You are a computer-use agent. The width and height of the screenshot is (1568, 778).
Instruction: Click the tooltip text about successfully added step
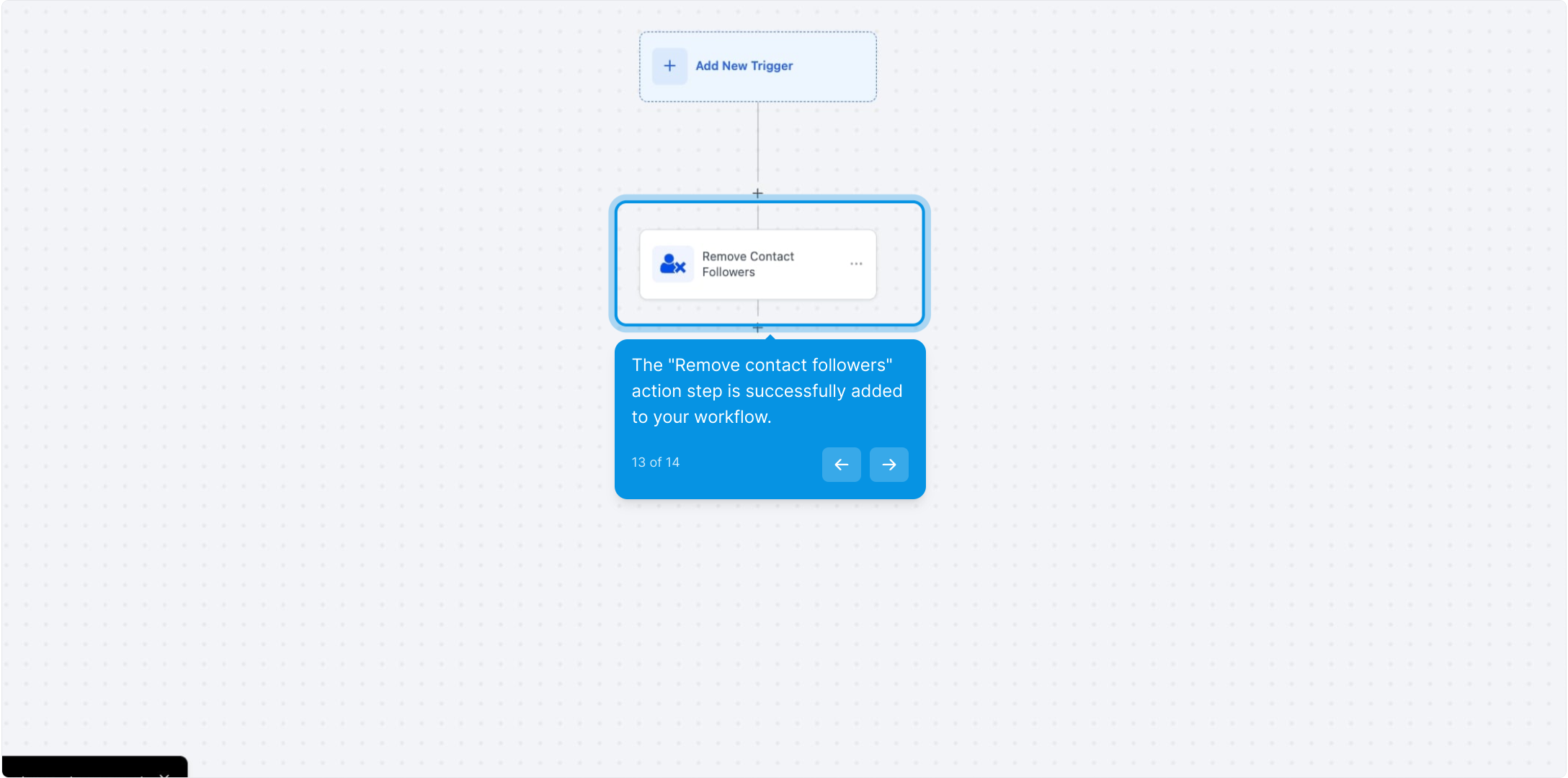(x=767, y=391)
